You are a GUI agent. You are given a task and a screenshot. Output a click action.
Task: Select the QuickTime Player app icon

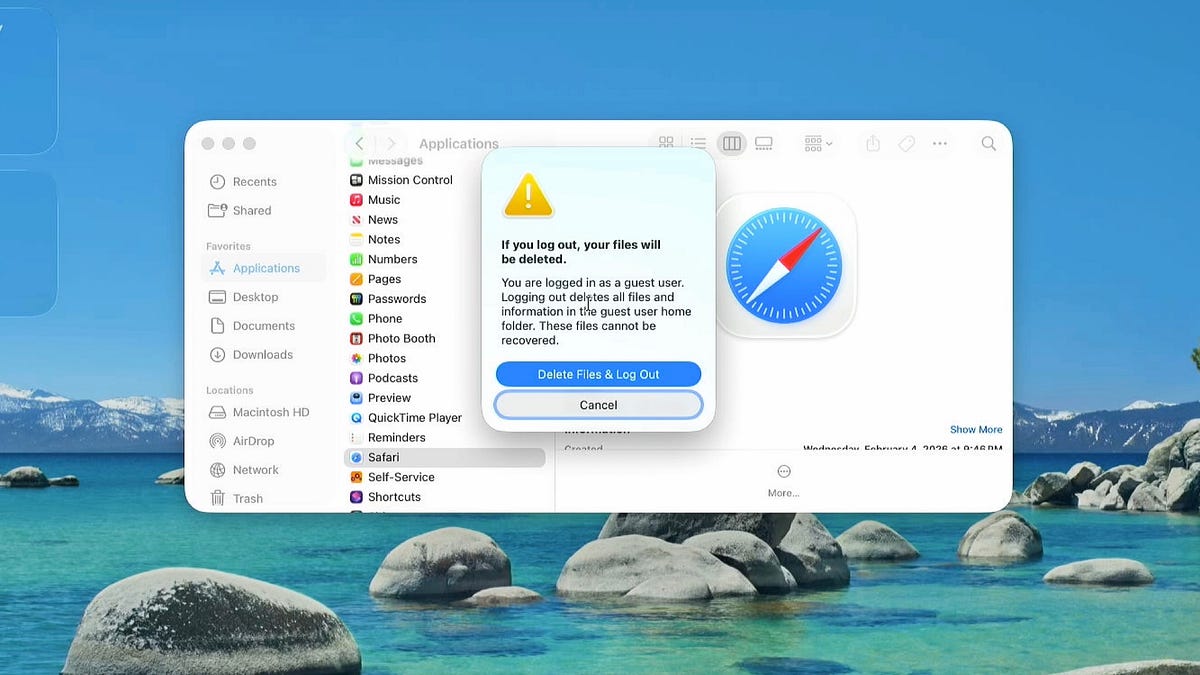tap(356, 418)
